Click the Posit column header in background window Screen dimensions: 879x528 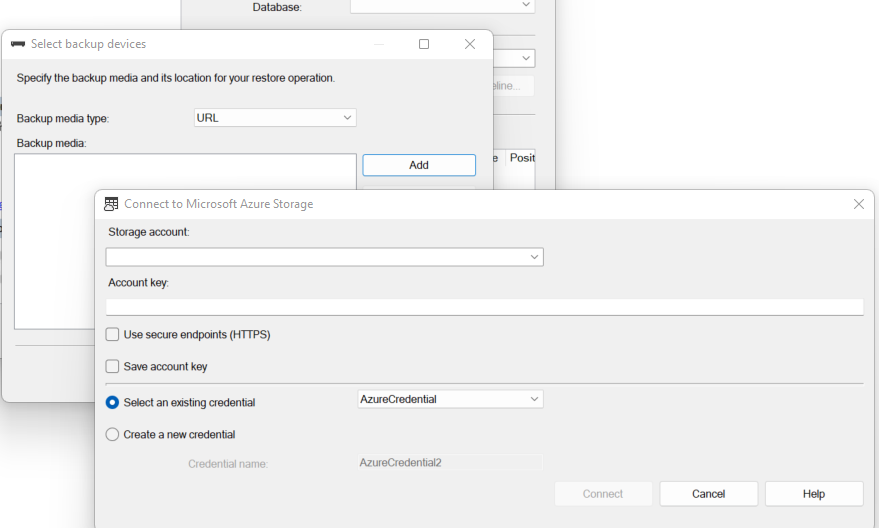coord(521,158)
